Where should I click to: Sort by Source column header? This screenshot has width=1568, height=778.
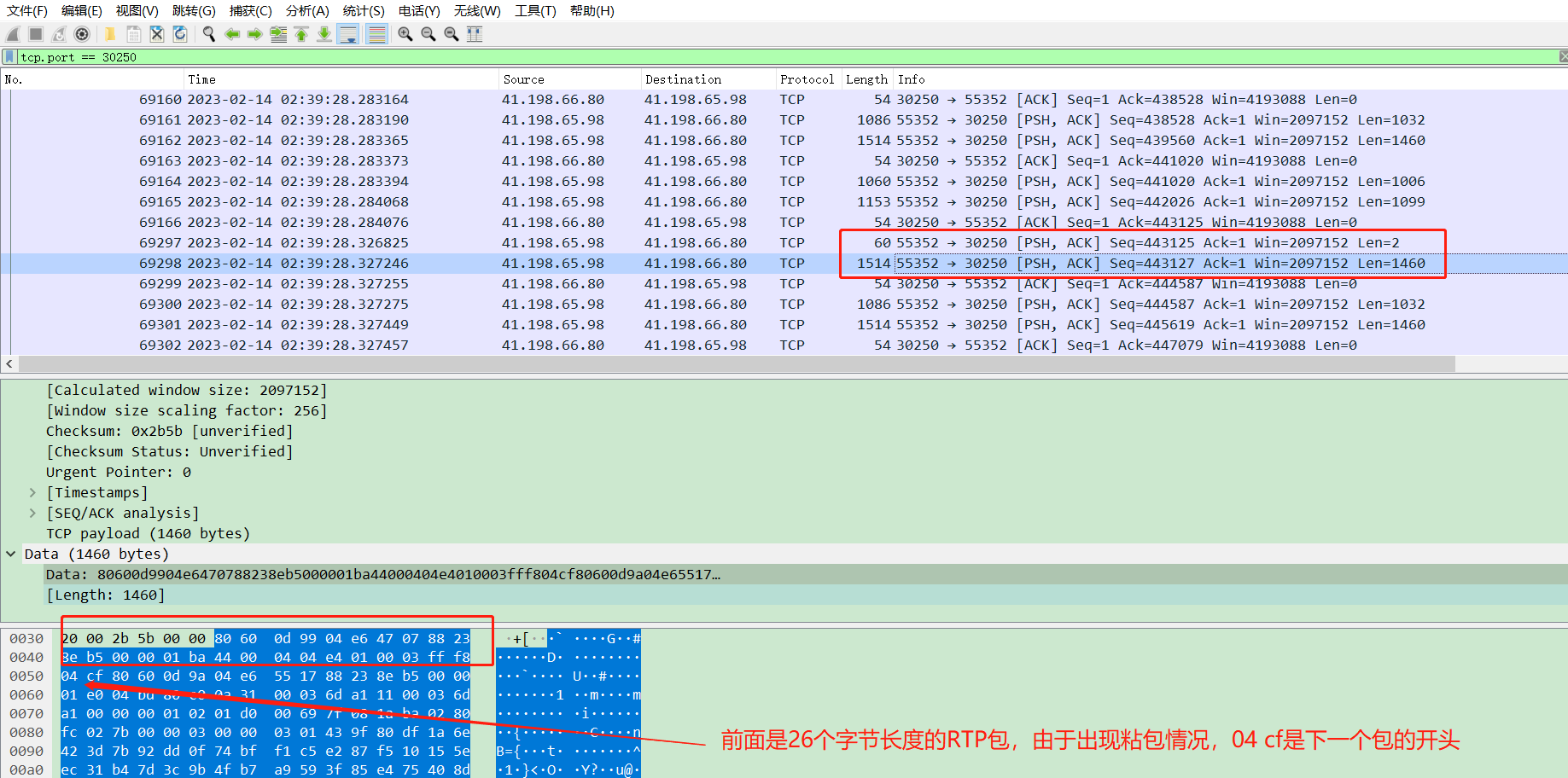(569, 79)
